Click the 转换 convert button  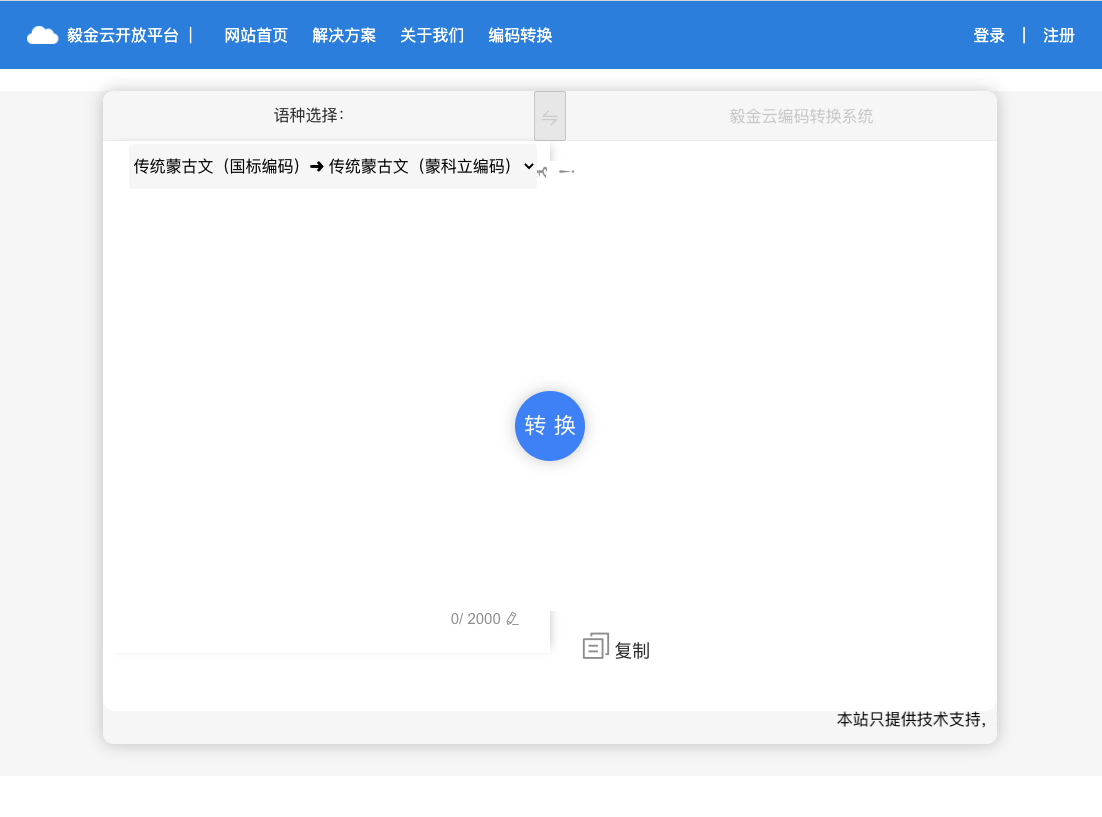tap(549, 425)
